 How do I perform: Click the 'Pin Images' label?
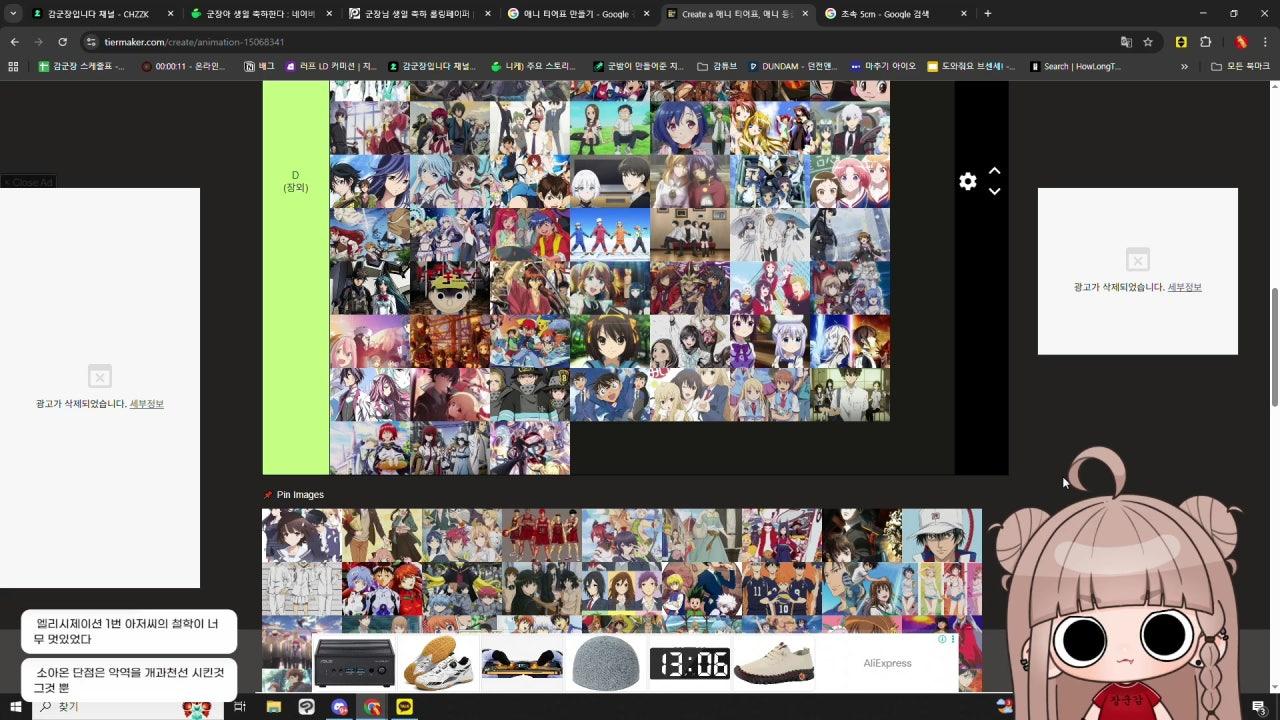300,495
